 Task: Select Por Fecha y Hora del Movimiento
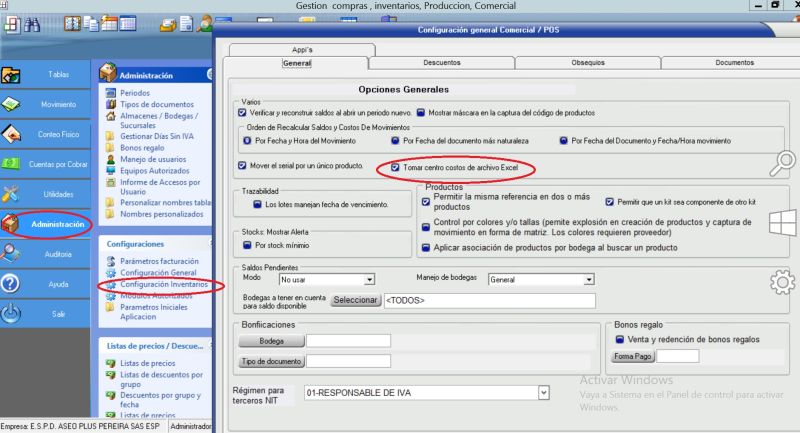[246, 141]
